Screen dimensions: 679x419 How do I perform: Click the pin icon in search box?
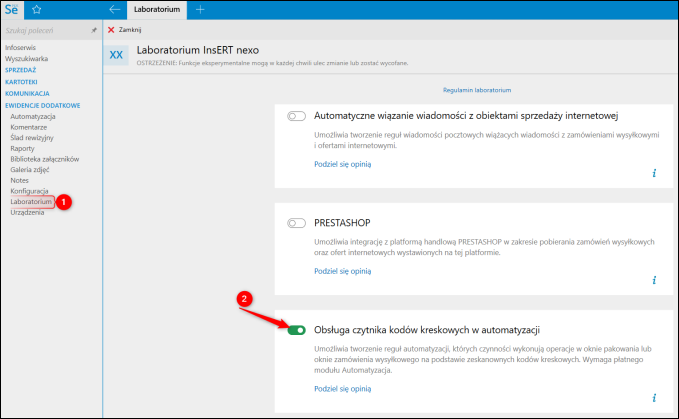(x=94, y=30)
